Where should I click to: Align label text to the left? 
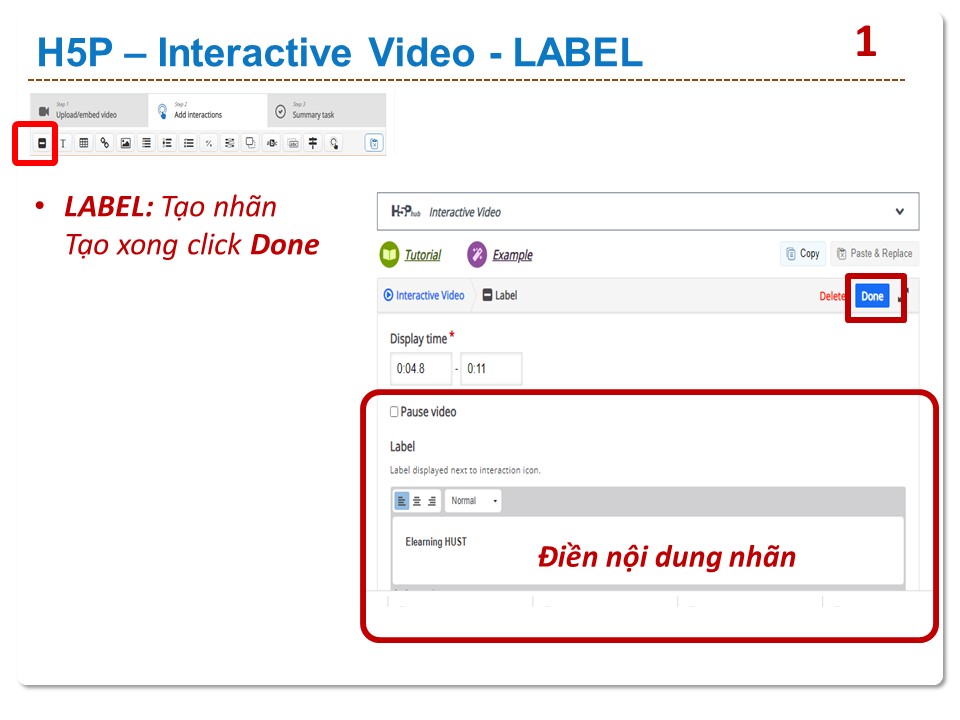[401, 501]
